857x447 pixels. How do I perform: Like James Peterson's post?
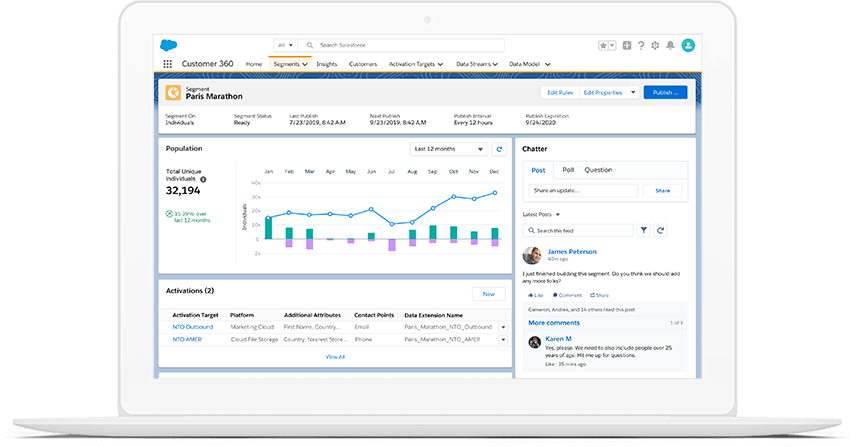click(x=536, y=295)
